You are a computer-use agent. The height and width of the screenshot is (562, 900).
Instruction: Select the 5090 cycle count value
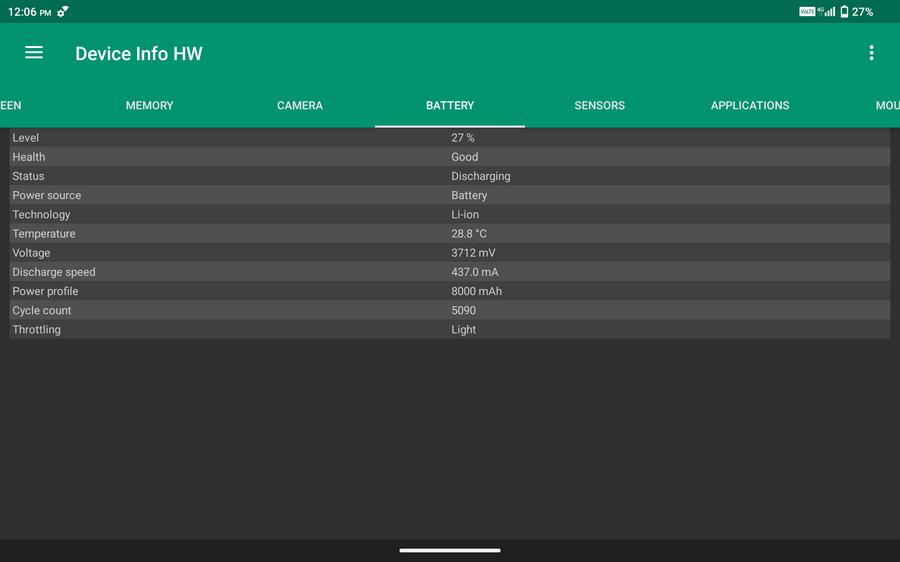463,311
